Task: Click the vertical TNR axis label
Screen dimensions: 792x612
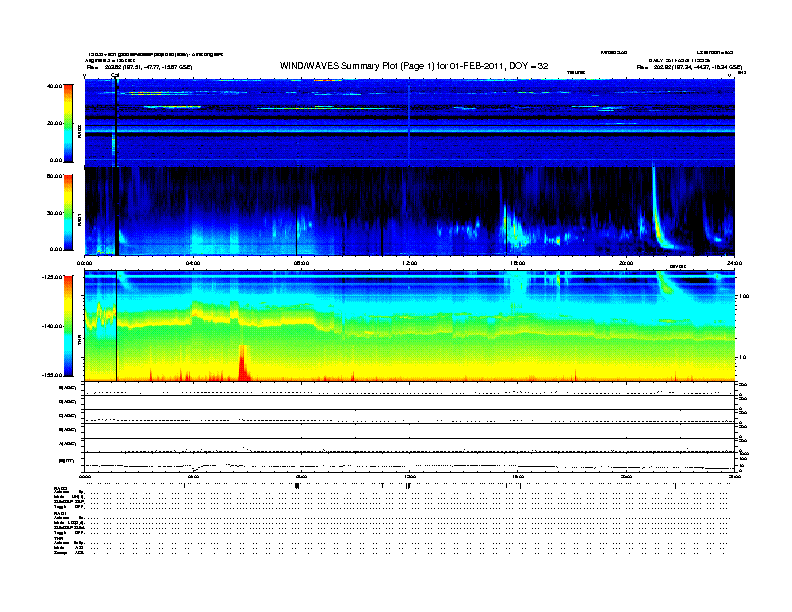Action: [79, 341]
